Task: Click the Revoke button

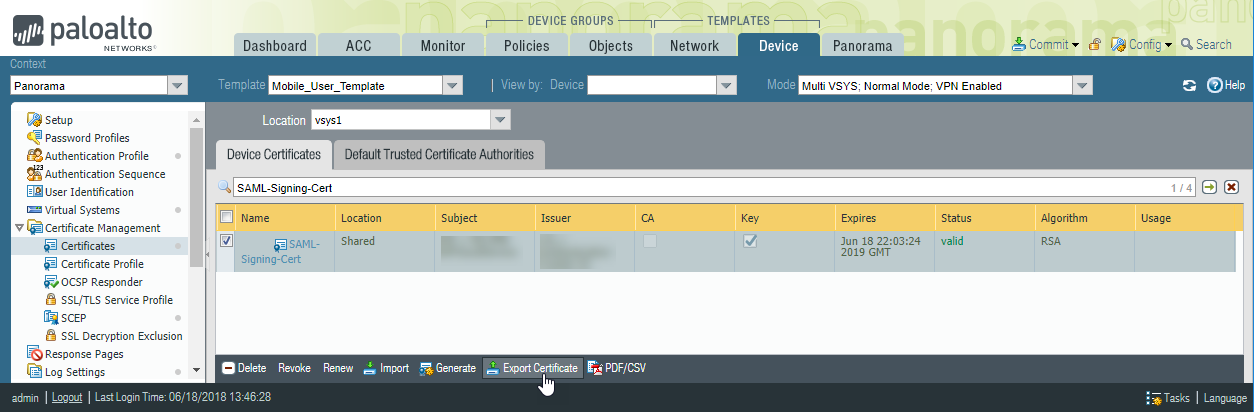Action: coord(294,368)
